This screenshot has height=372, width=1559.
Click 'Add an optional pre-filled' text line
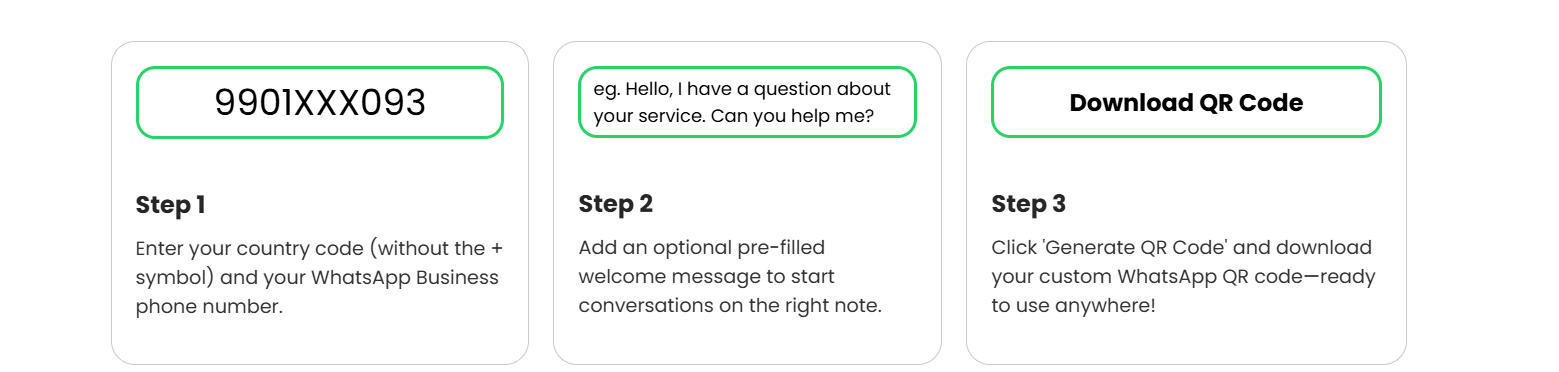pyautogui.click(x=701, y=247)
